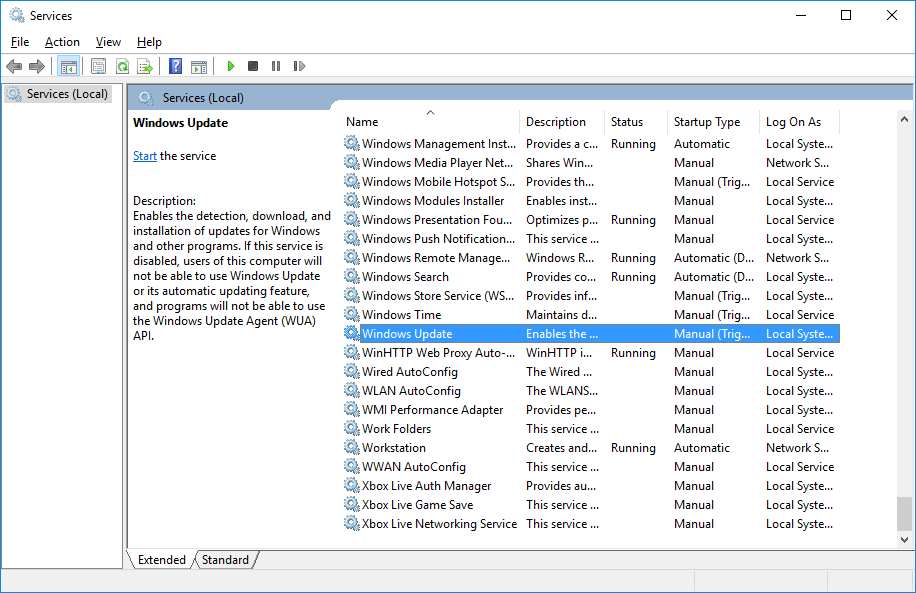This screenshot has height=593, width=916.
Task: Open Properties from the toolbar icon
Action: coord(98,66)
